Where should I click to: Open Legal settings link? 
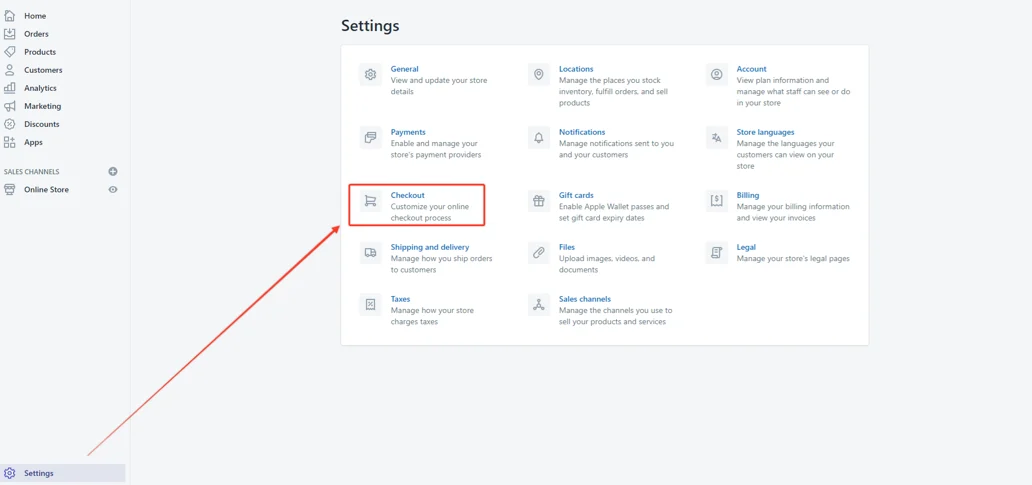pos(746,247)
